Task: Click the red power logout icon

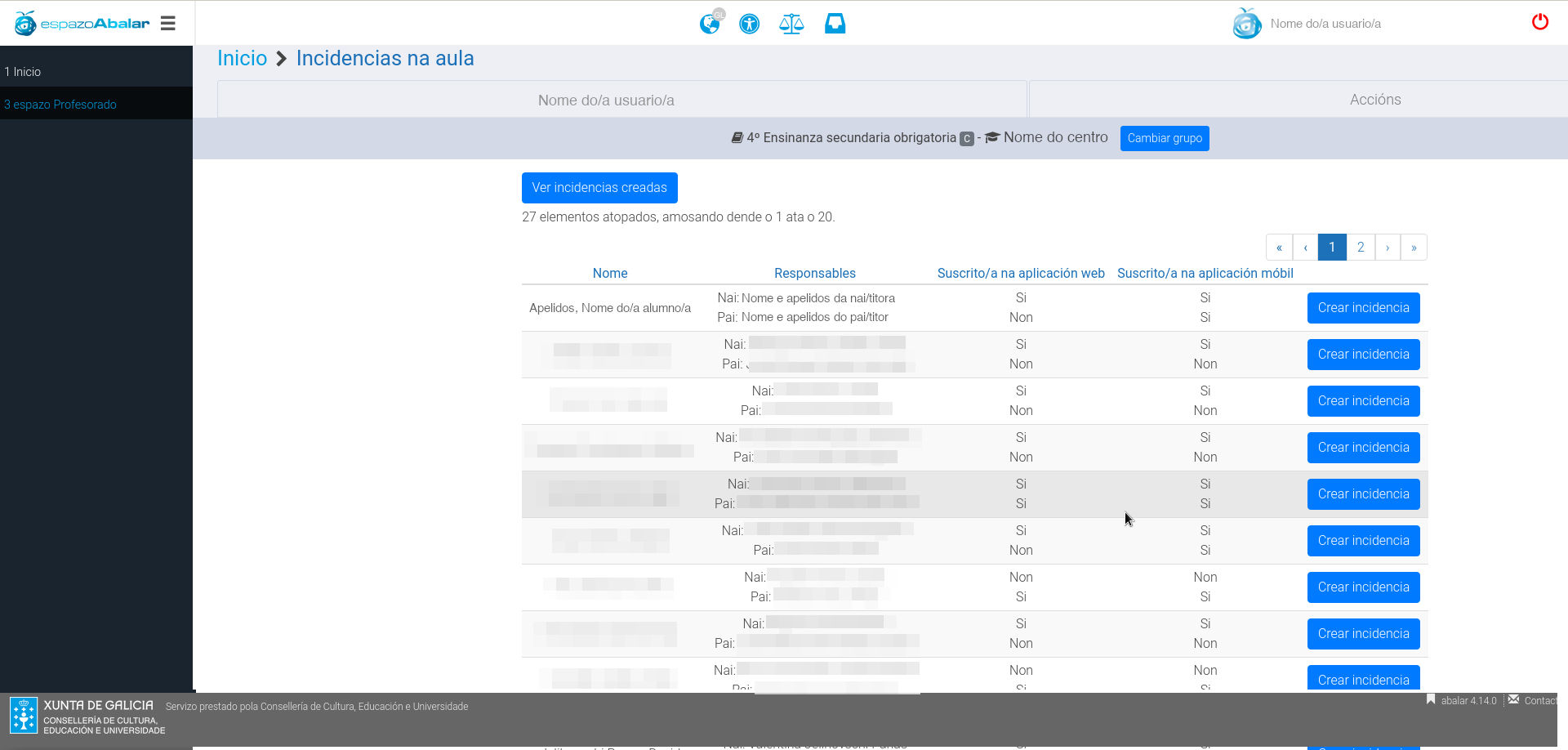Action: [1539, 22]
